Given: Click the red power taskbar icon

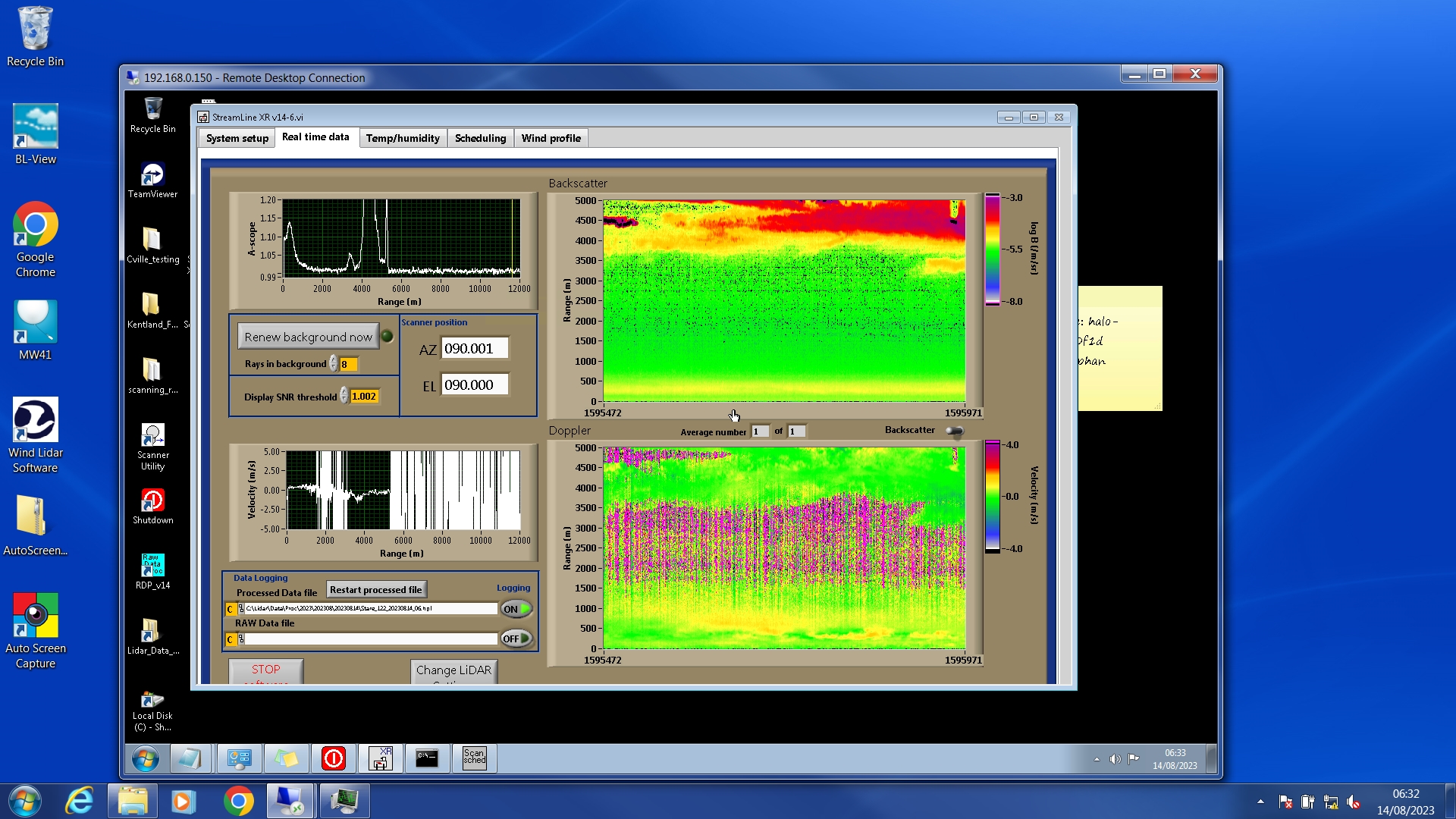Looking at the screenshot, I should pos(334,758).
